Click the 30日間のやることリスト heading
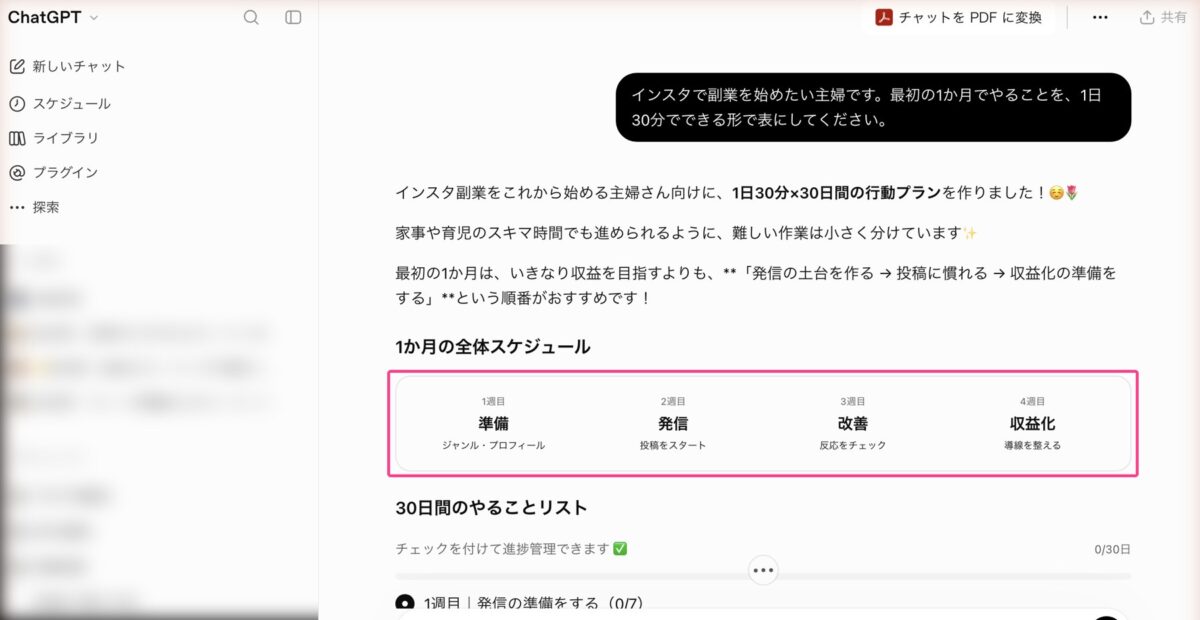 (491, 508)
